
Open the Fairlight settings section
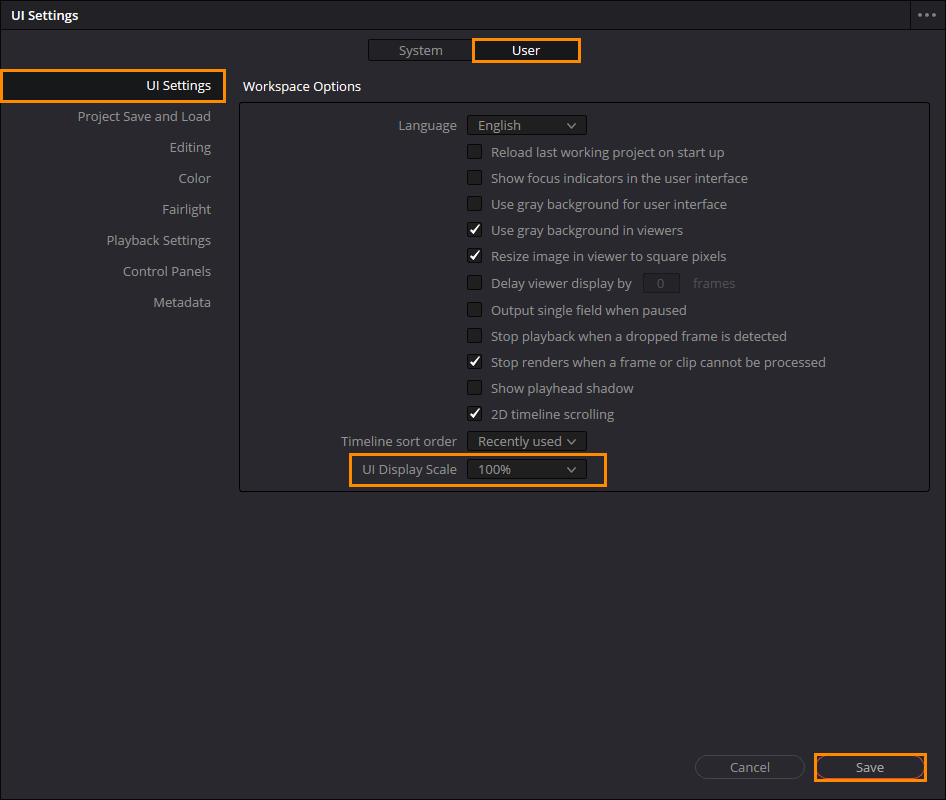[186, 209]
